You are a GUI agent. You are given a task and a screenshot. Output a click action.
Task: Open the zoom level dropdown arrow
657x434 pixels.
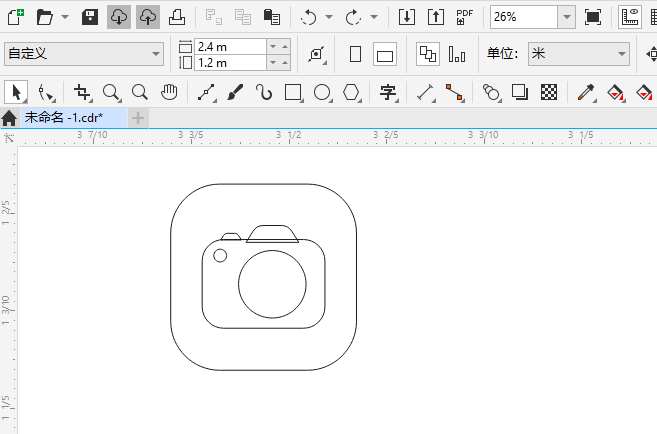[567, 17]
